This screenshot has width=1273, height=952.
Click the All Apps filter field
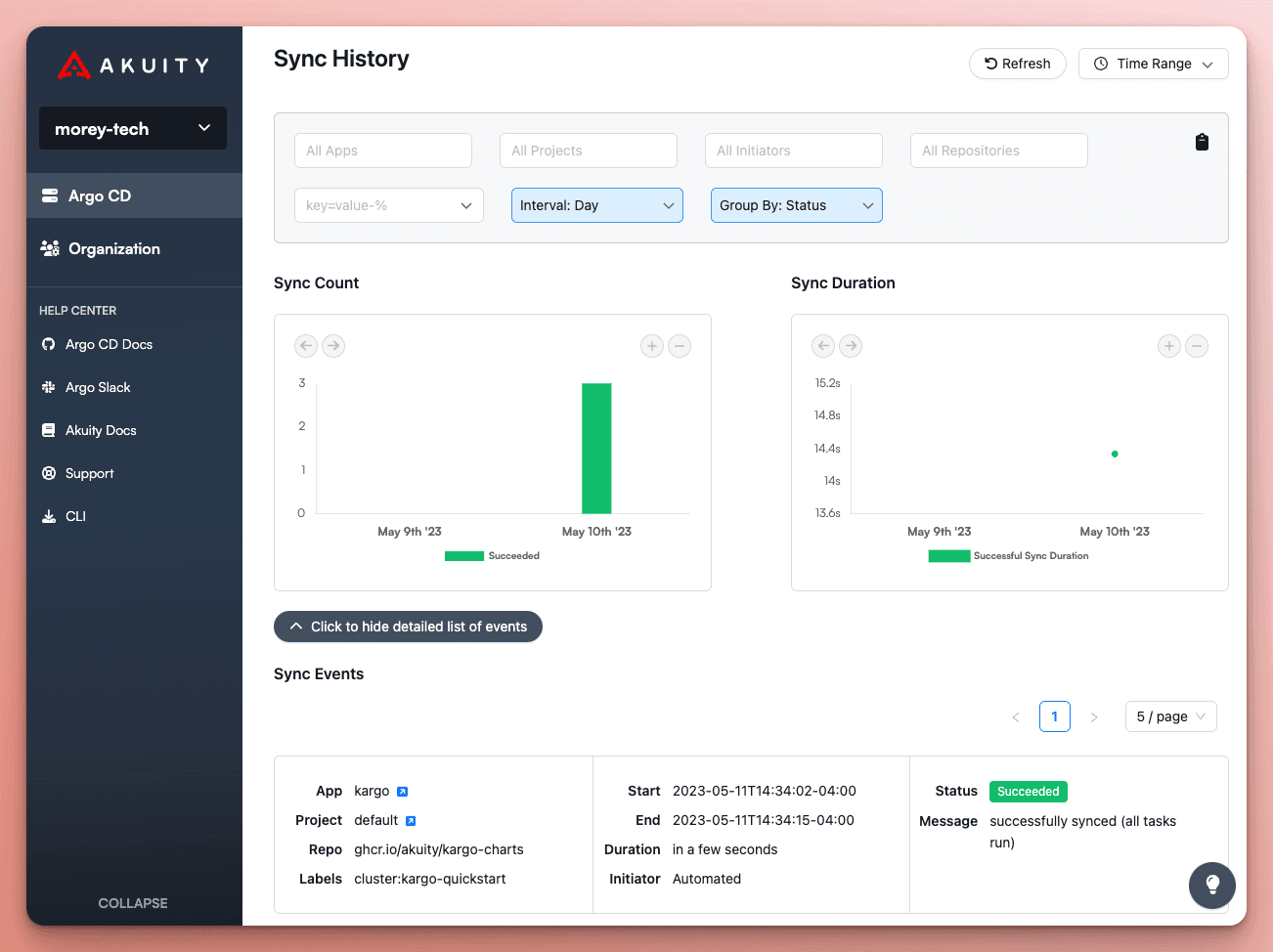[382, 150]
